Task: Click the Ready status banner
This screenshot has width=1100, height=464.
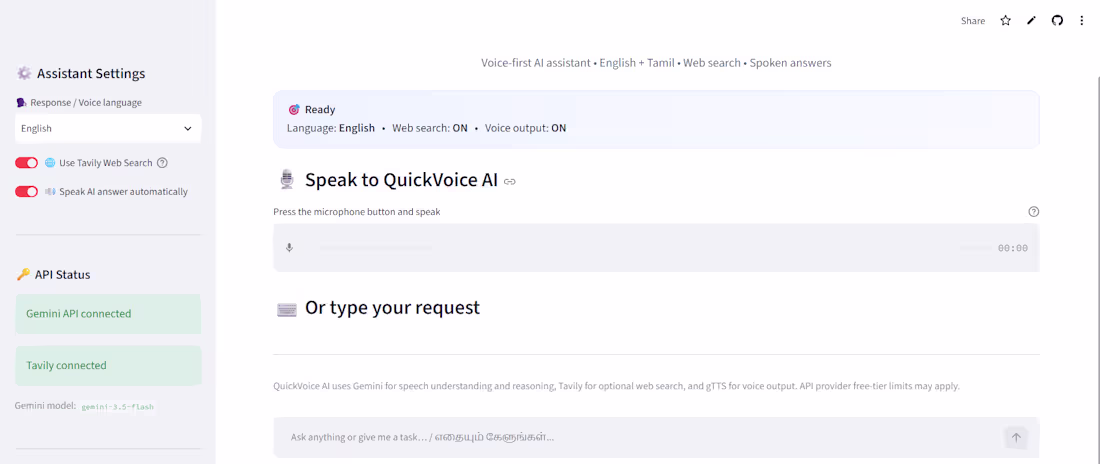Action: pyautogui.click(x=656, y=119)
